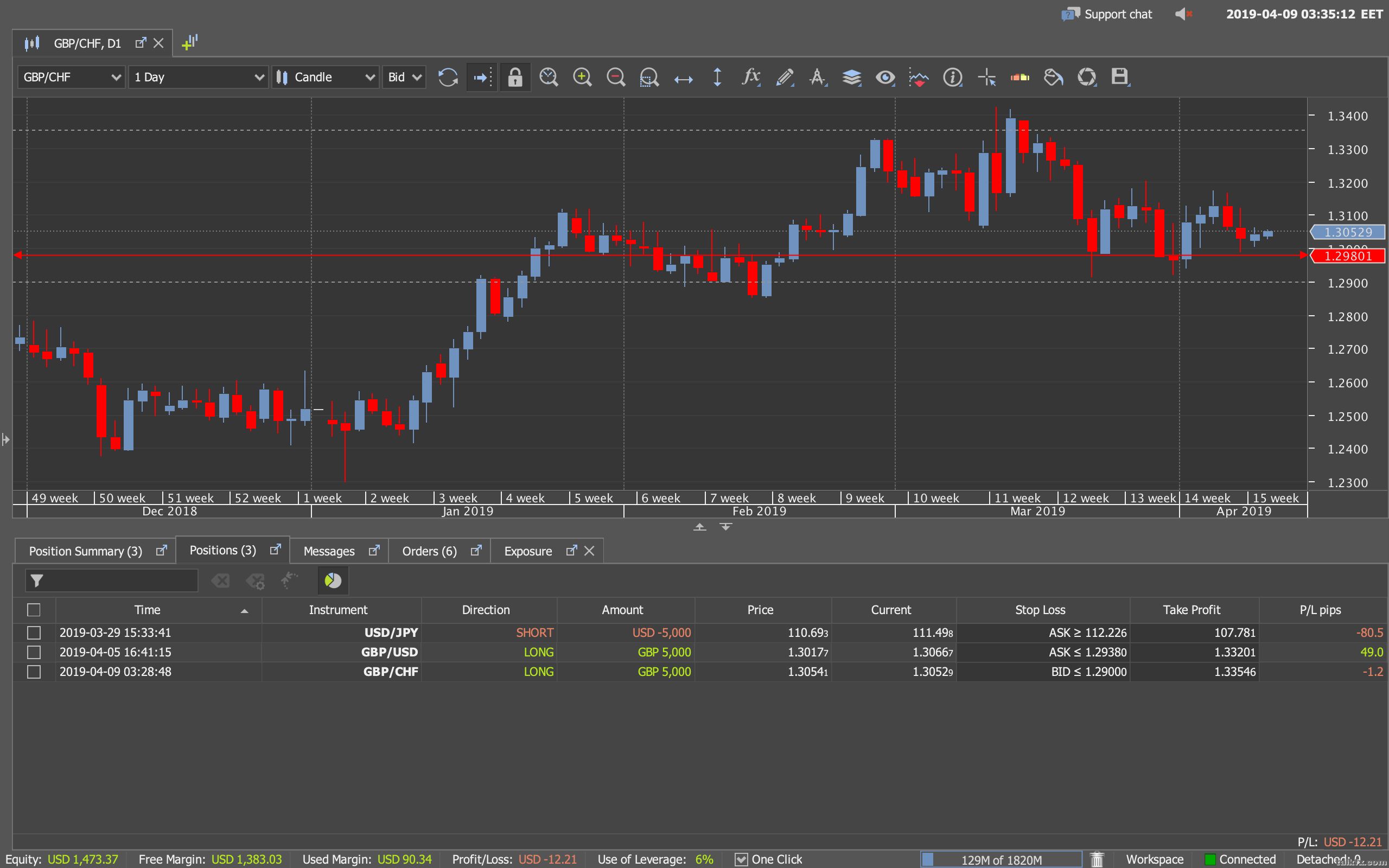
Task: Sort by Instrument column header
Action: click(x=341, y=610)
